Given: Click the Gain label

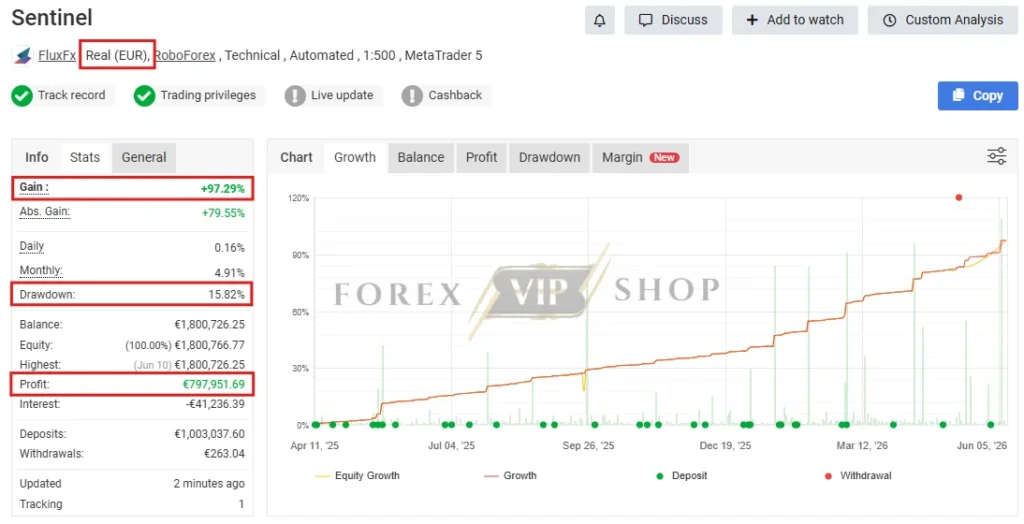Looking at the screenshot, I should pos(34,188).
